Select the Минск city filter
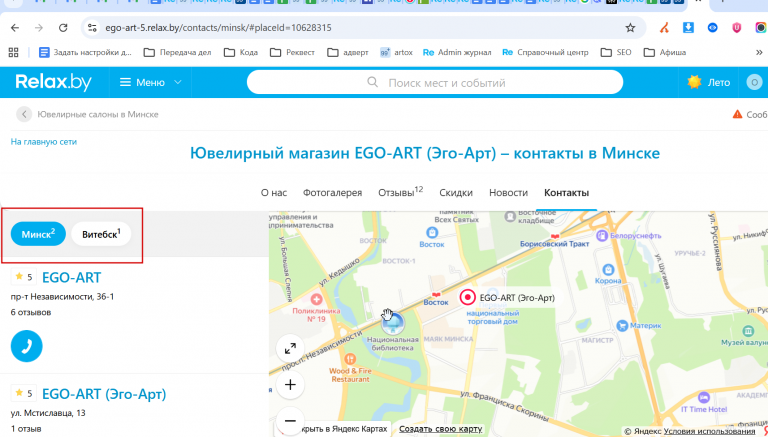The width and height of the screenshot is (768, 437). click(x=38, y=234)
